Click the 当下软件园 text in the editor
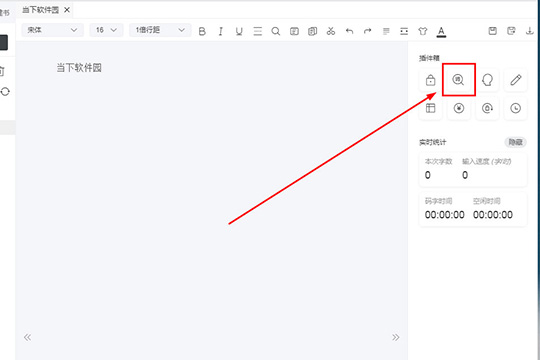The height and width of the screenshot is (360, 540). tap(79, 68)
